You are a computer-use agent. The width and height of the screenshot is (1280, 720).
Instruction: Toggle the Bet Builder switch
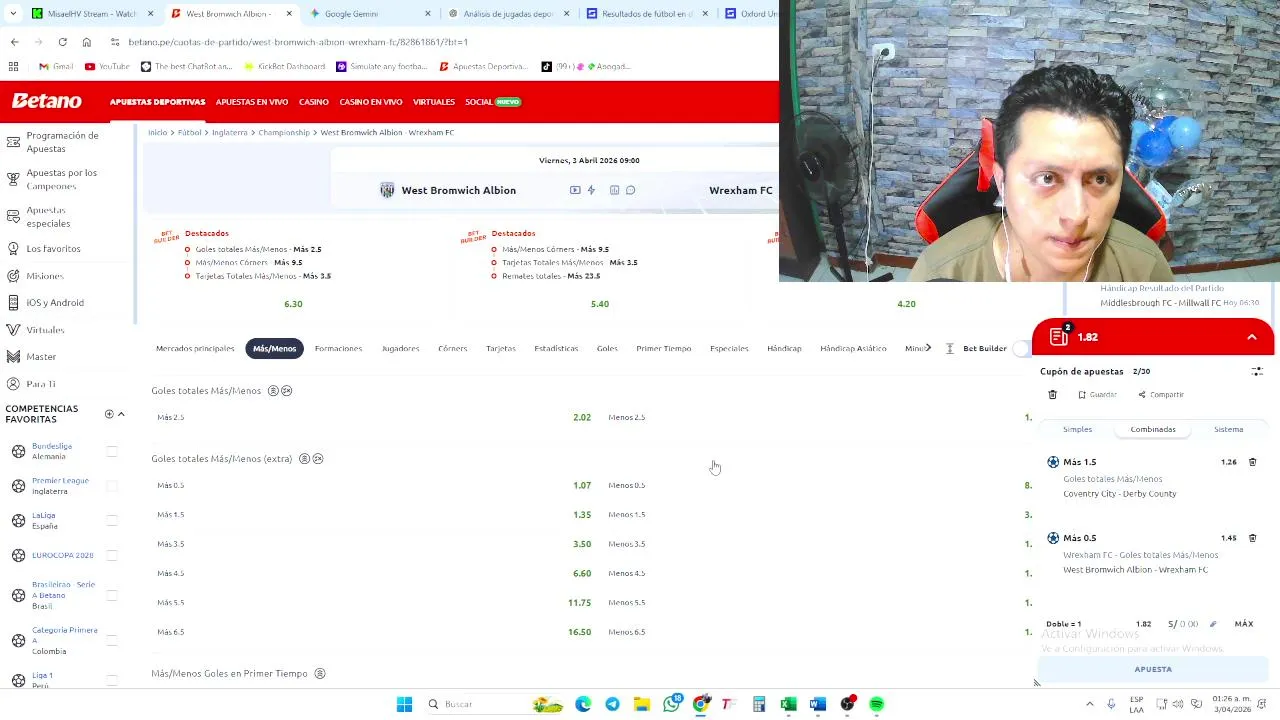pos(1021,348)
